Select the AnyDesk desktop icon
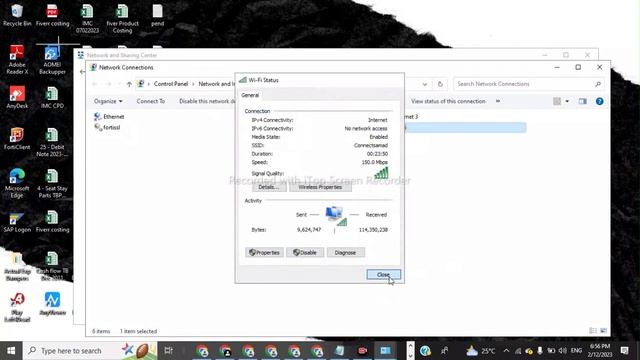 click(x=17, y=97)
